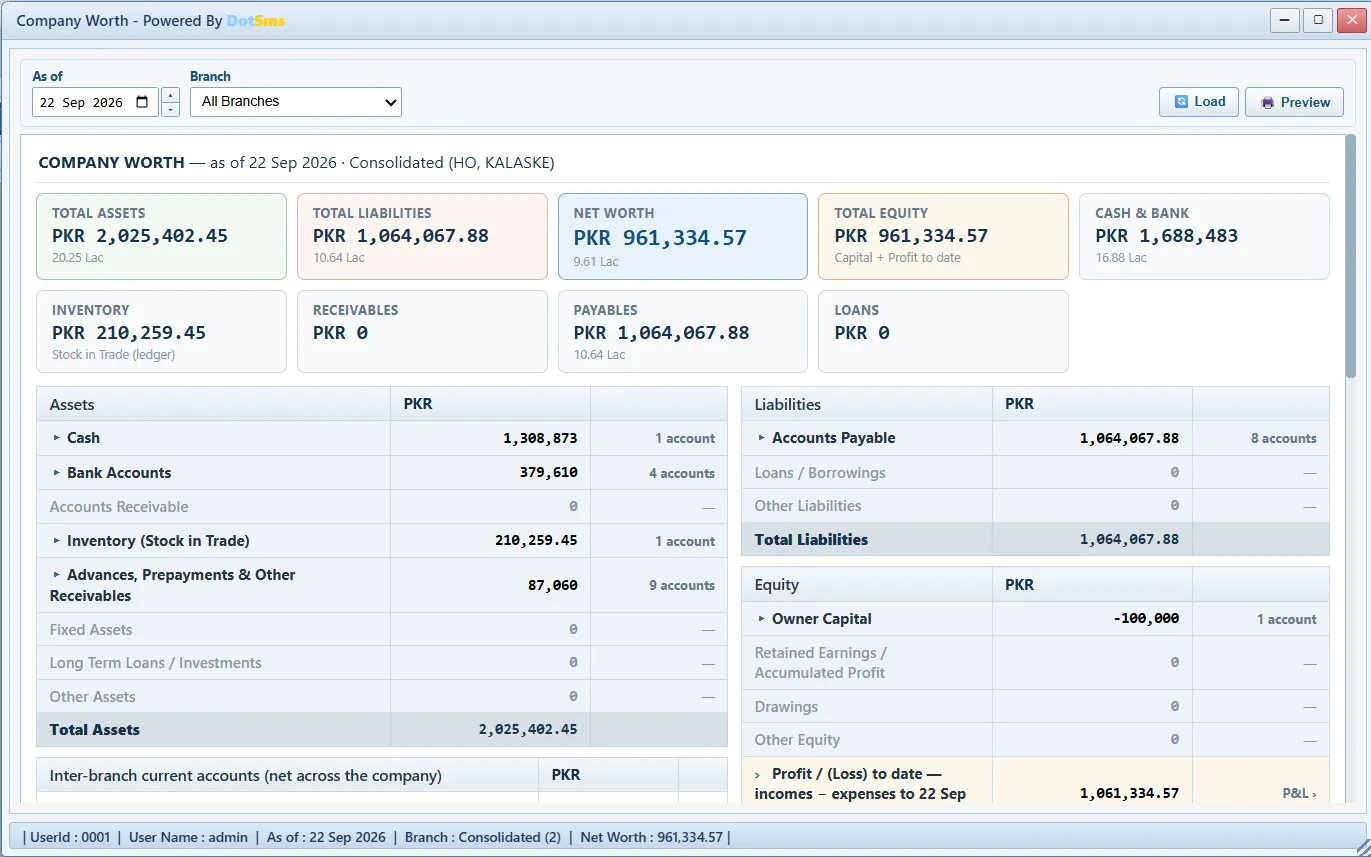Click Long Term Loans / Investments label
The height and width of the screenshot is (857, 1371).
156,663
